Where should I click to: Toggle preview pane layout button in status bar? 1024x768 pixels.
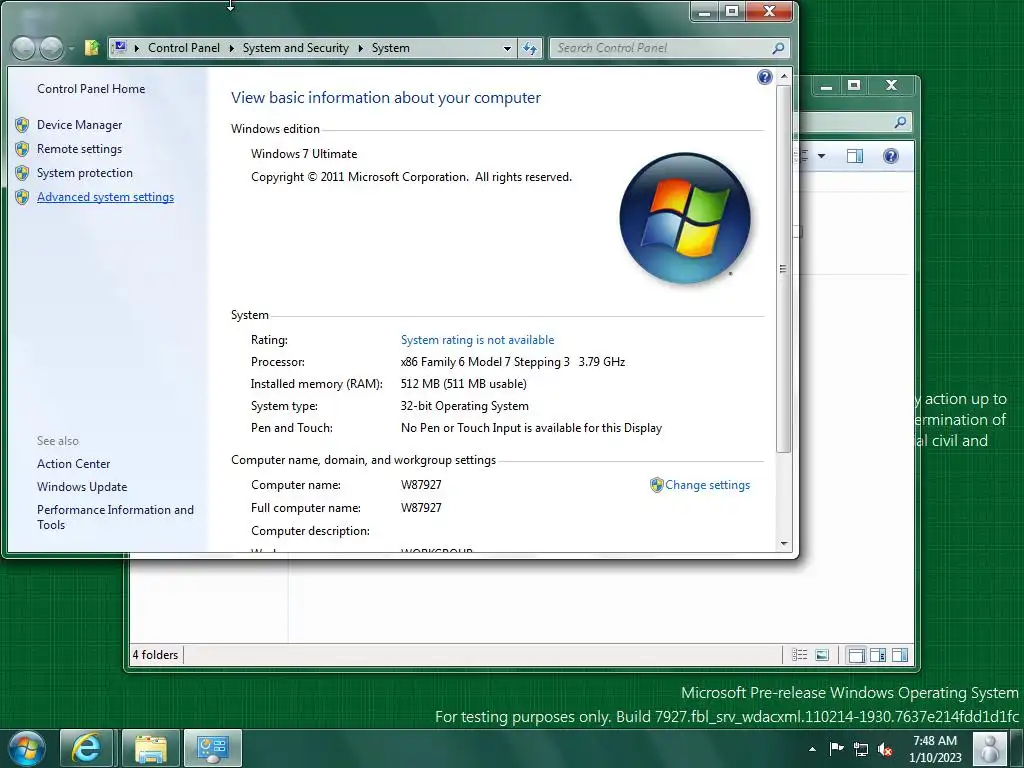coord(900,655)
